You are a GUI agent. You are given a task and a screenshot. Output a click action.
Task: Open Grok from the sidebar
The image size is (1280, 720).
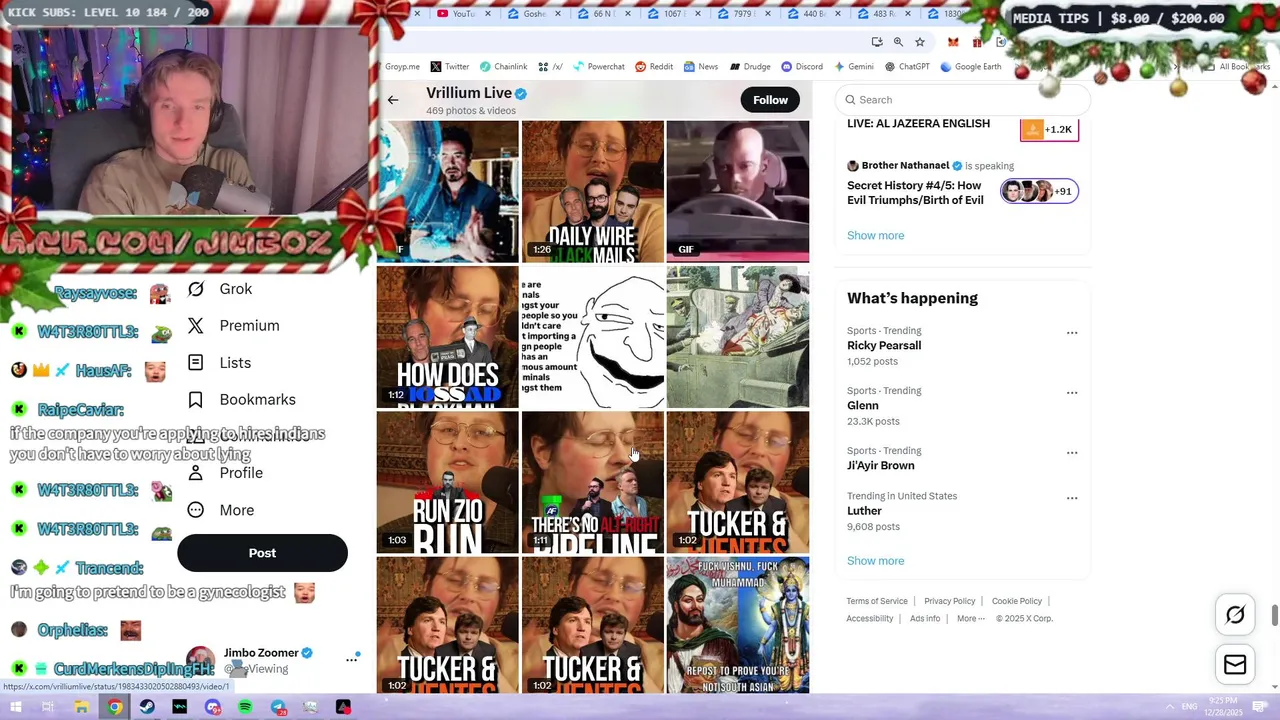pyautogui.click(x=221, y=289)
